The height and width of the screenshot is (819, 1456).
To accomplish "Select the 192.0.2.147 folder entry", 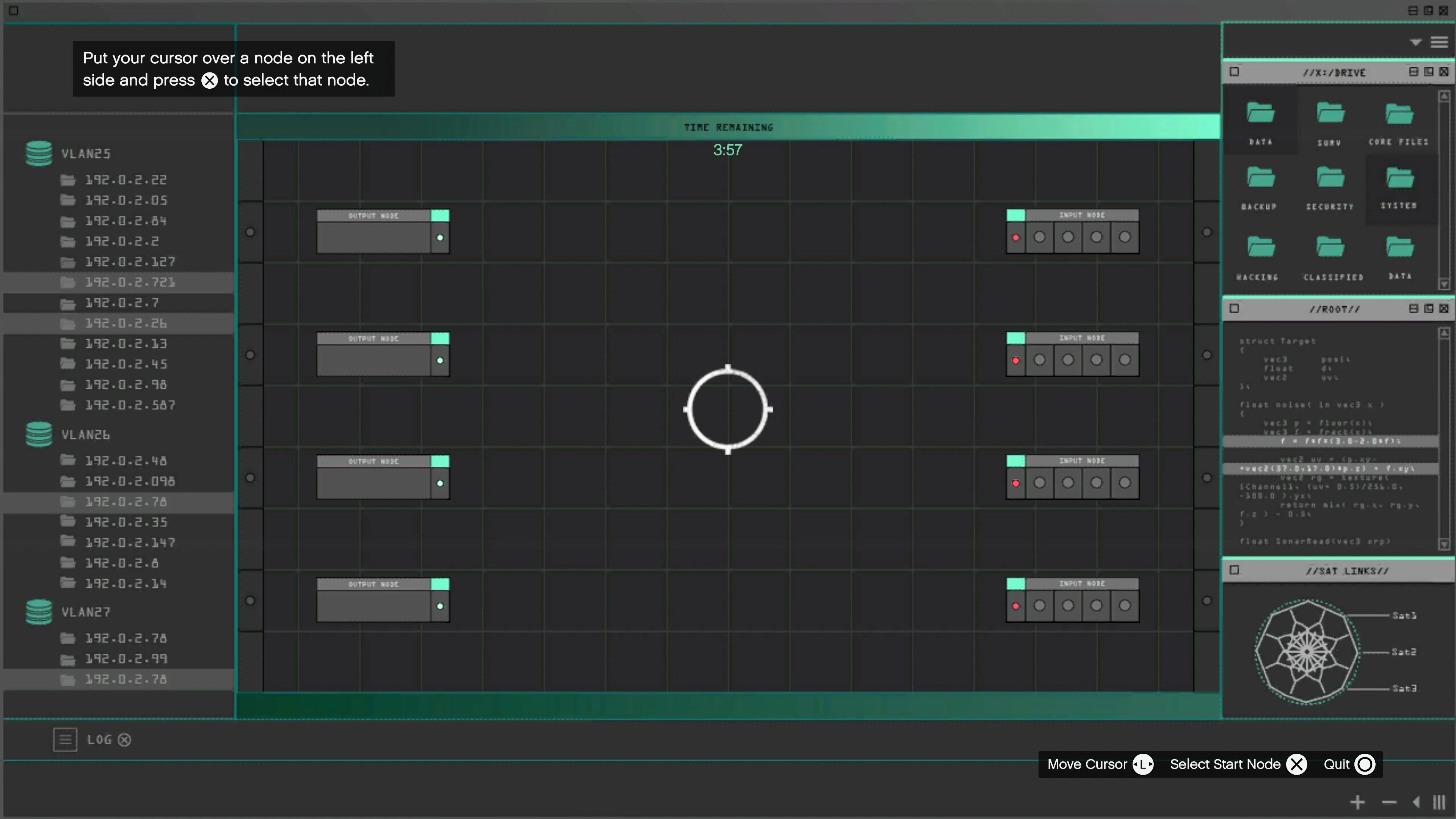I will click(130, 543).
